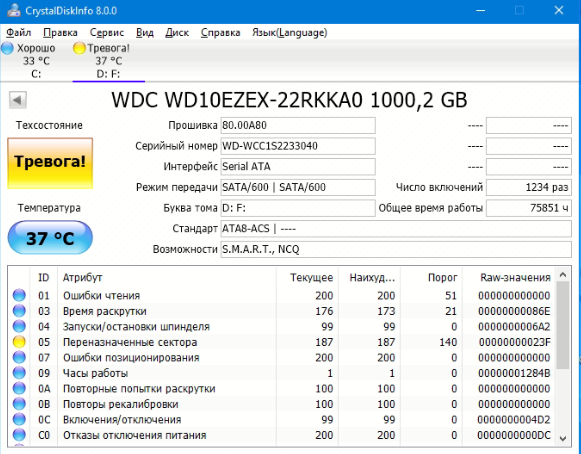Image resolution: width=581 pixels, height=454 pixels.
Task: Click status icon for Запуски/остановки шпинделя row
Action: tap(19, 327)
